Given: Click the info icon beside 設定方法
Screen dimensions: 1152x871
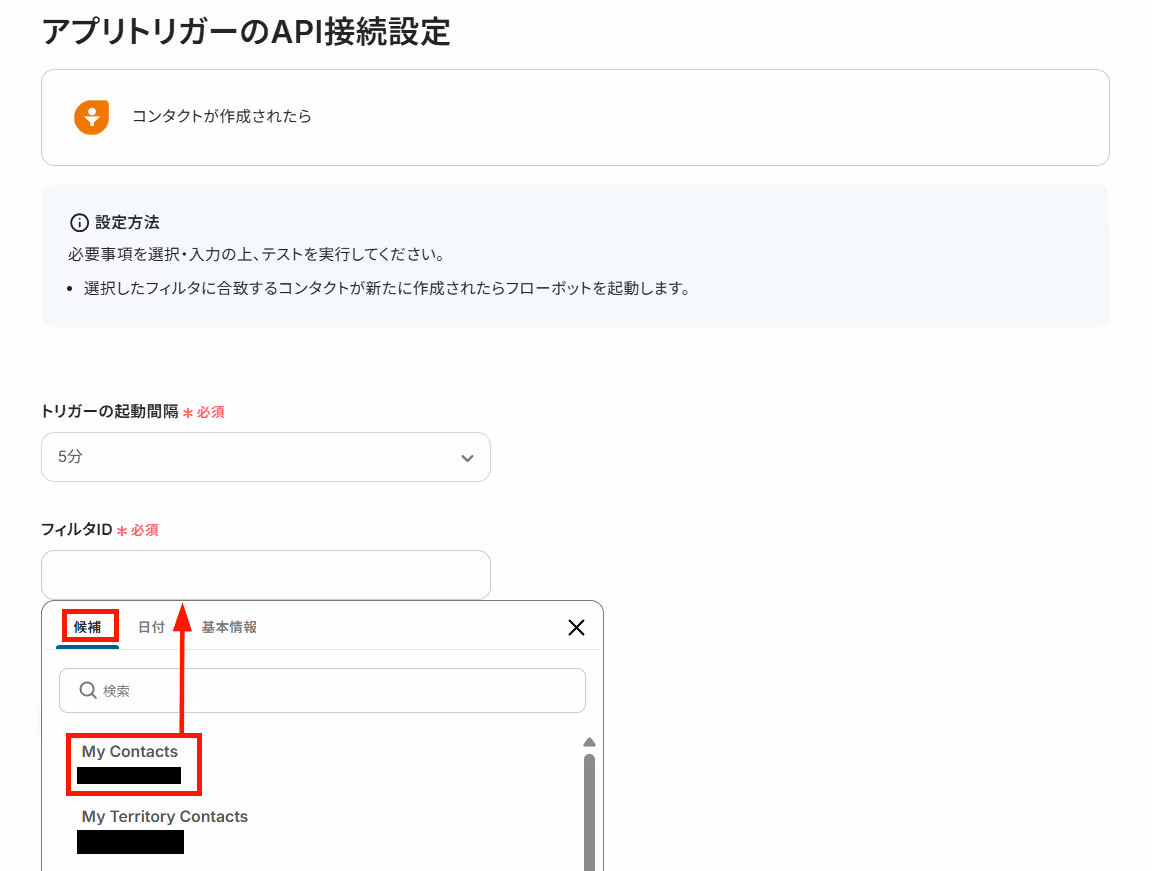Looking at the screenshot, I should [79, 223].
